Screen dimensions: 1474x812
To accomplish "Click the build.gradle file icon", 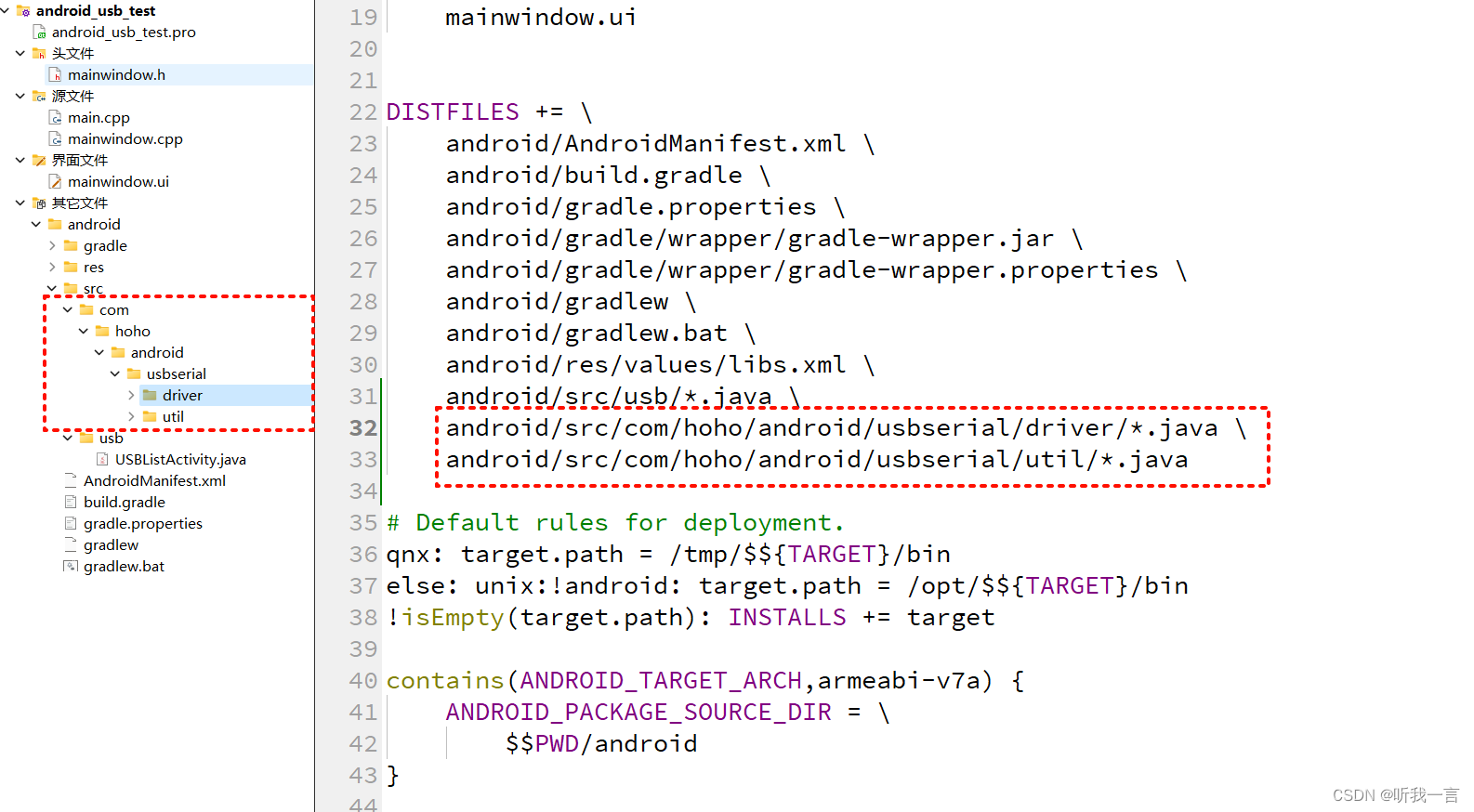I will pos(71,502).
